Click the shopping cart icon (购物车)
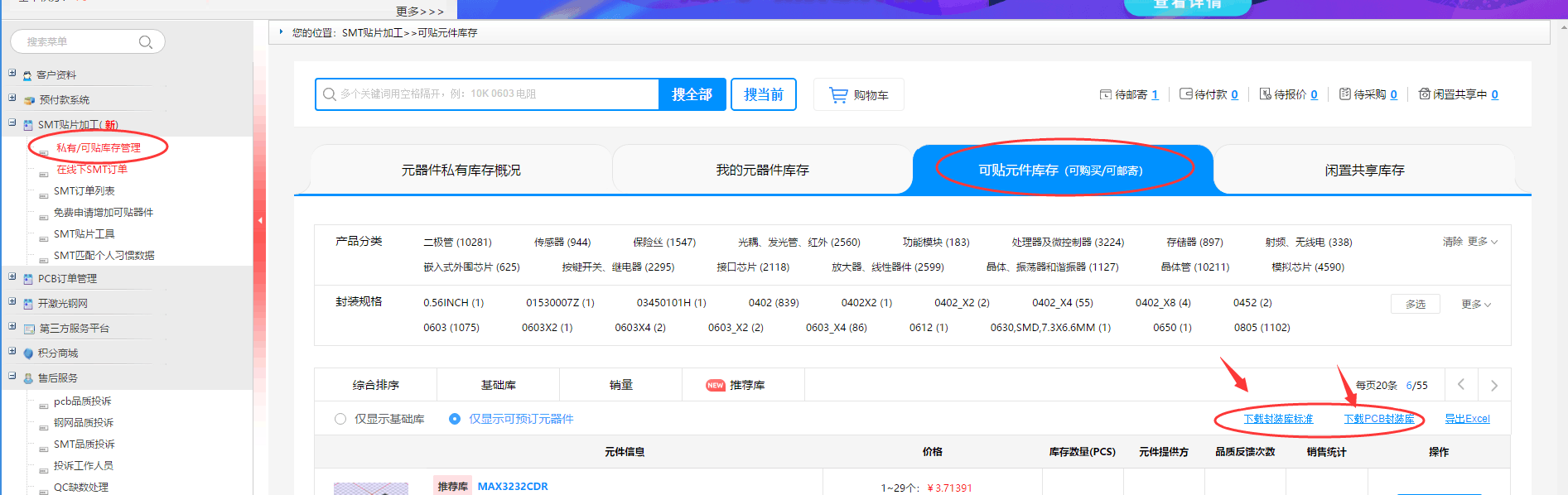 (x=838, y=95)
